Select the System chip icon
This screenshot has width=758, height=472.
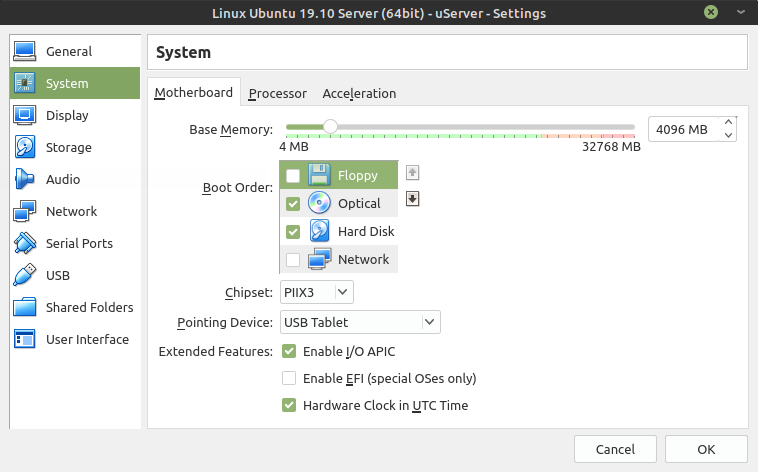click(x=25, y=83)
